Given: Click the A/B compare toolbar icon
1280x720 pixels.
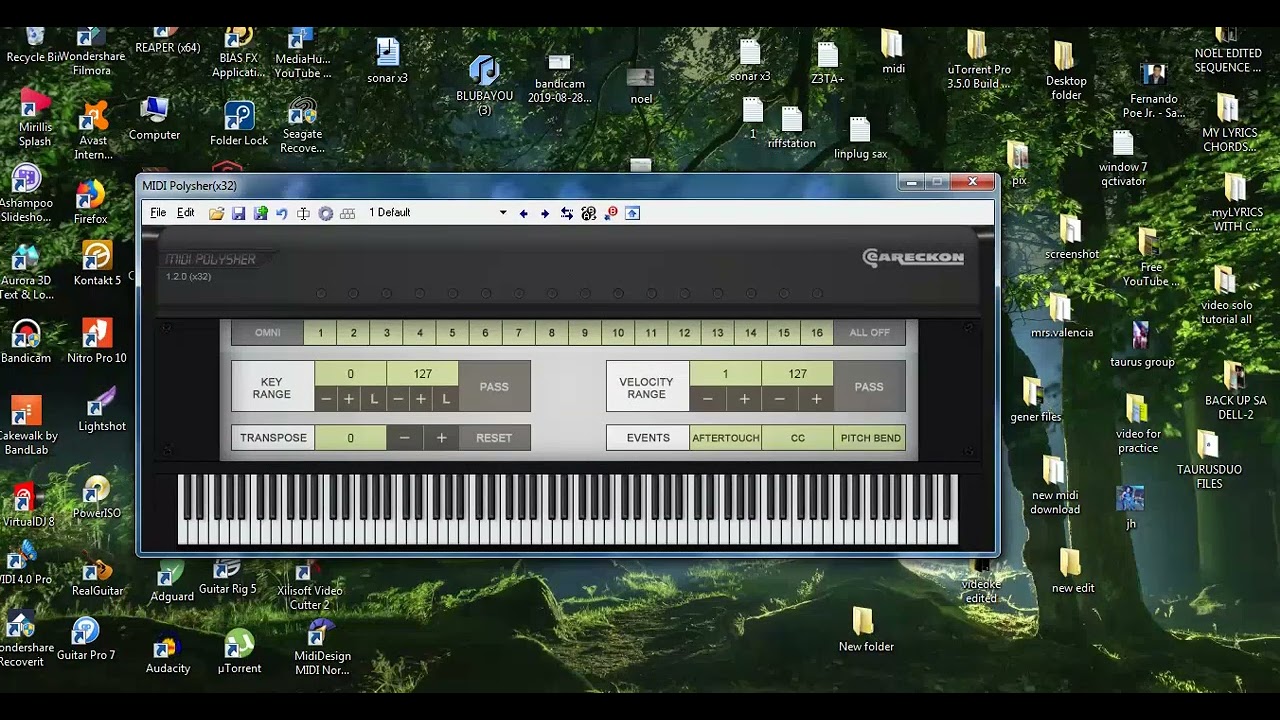Looking at the screenshot, I should [x=589, y=213].
